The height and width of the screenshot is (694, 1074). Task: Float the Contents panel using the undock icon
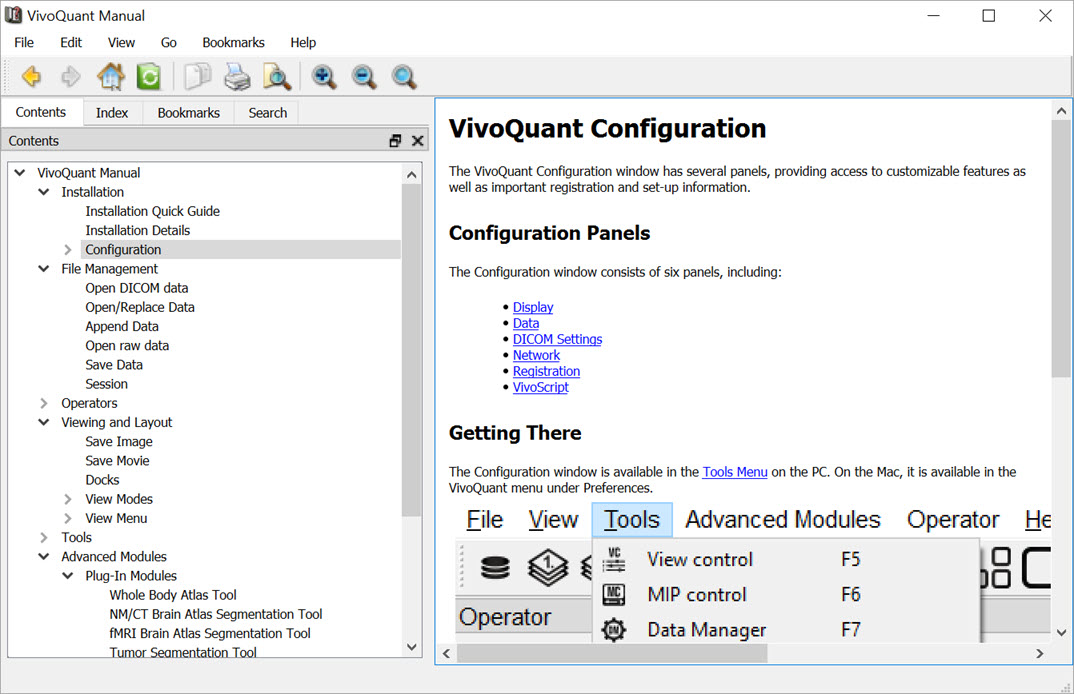tap(395, 141)
